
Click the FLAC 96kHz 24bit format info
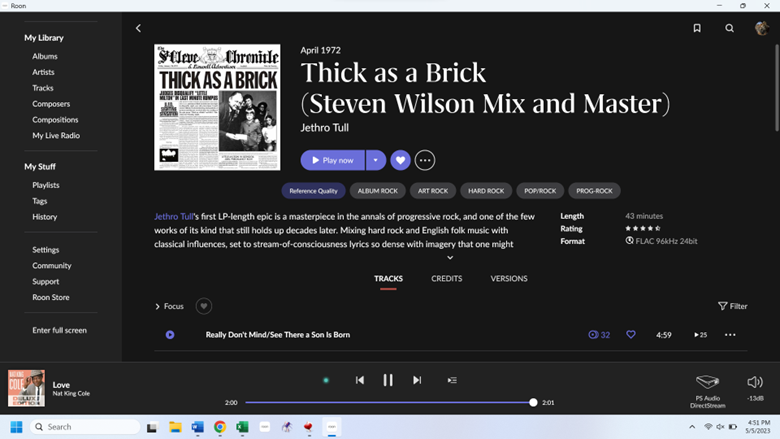[x=662, y=241]
